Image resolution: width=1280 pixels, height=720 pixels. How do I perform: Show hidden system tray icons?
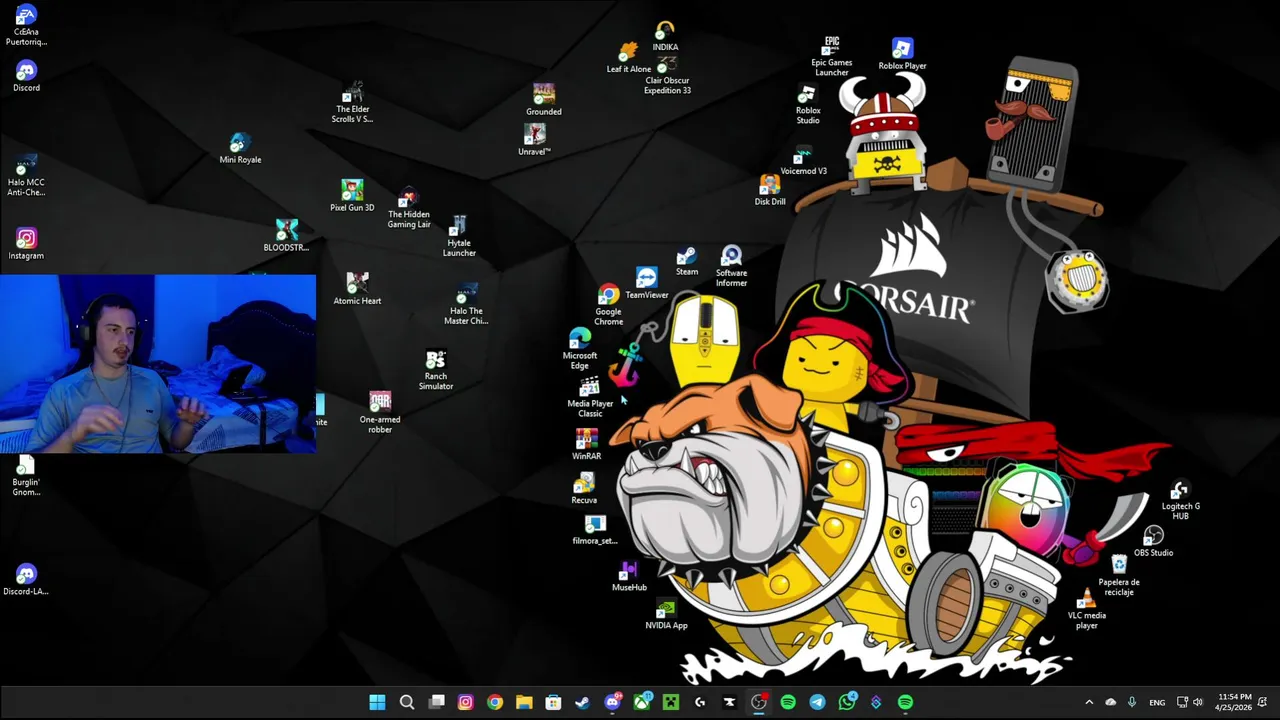pos(1089,702)
